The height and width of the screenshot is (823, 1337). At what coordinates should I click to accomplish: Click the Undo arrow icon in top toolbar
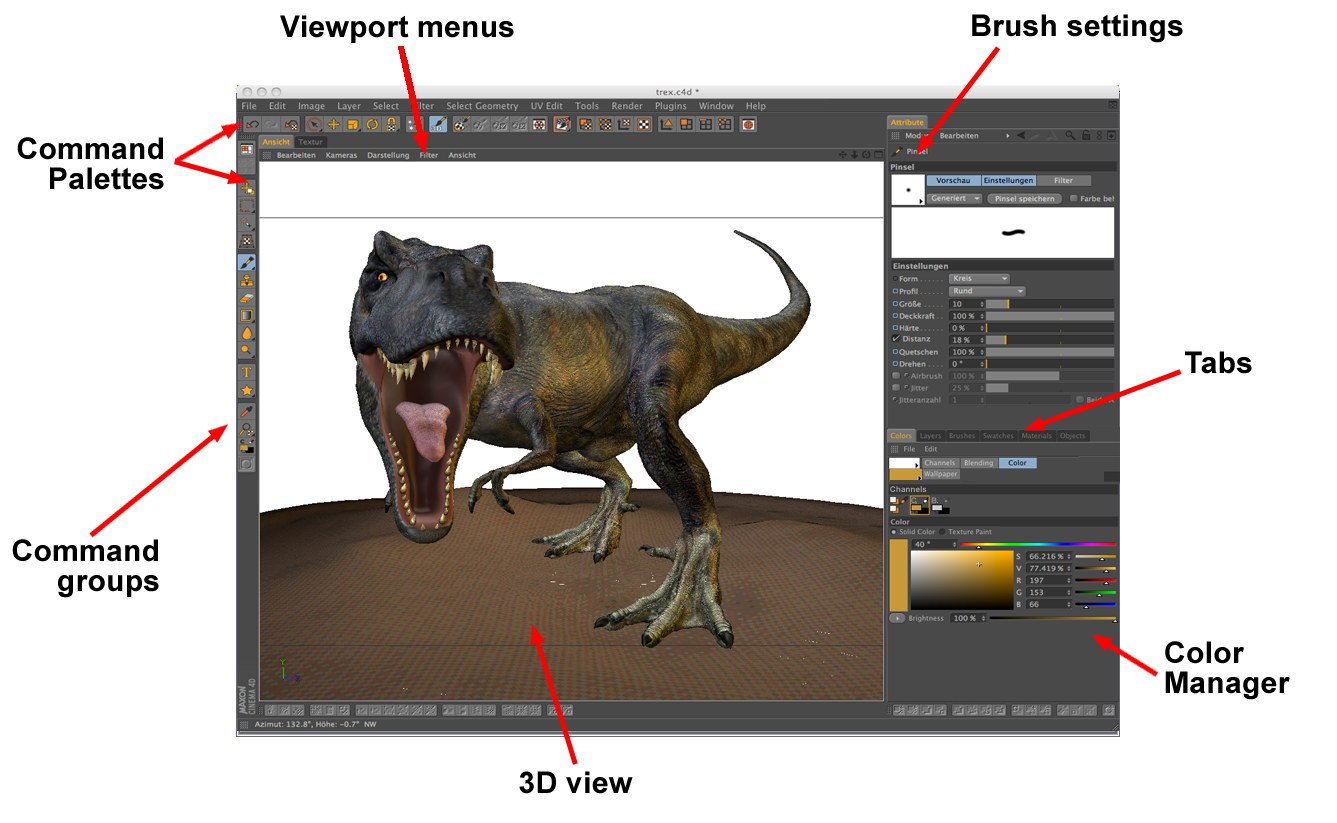click(x=252, y=125)
